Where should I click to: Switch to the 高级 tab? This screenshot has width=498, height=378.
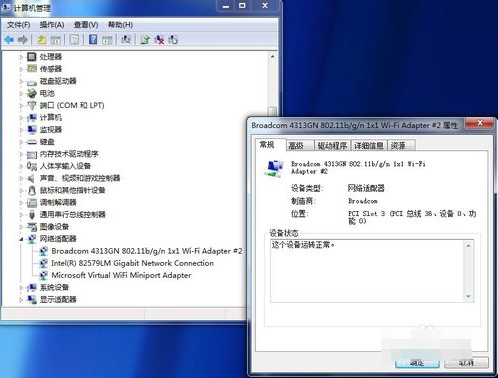(x=299, y=145)
